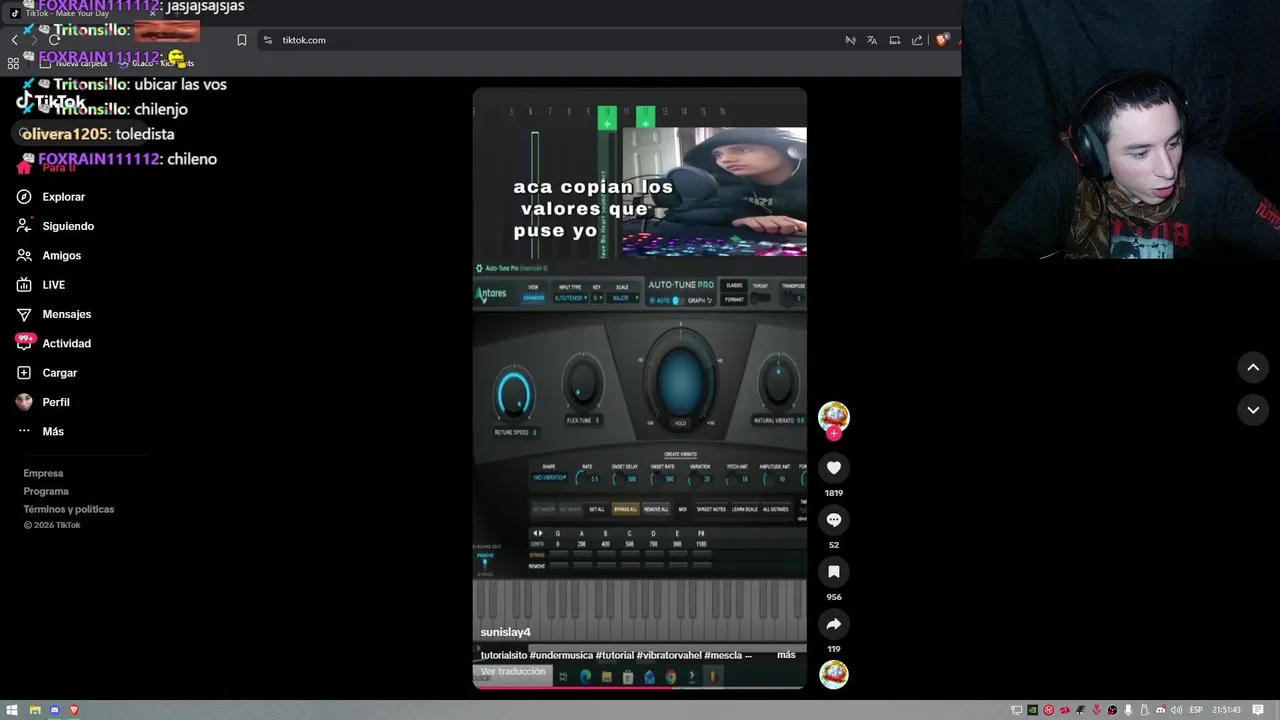Follow the creator with the red plus badge
The height and width of the screenshot is (720, 1280).
click(834, 434)
